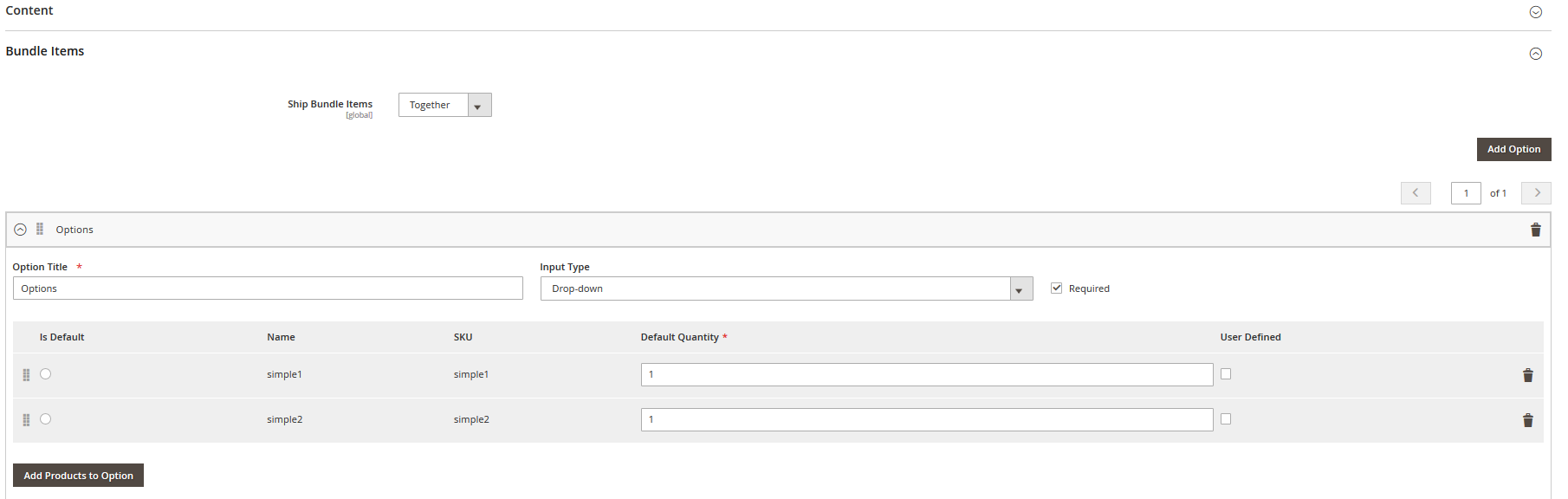Delete the Options bundle option via trash icon
The image size is (1568, 499).
click(1535, 230)
